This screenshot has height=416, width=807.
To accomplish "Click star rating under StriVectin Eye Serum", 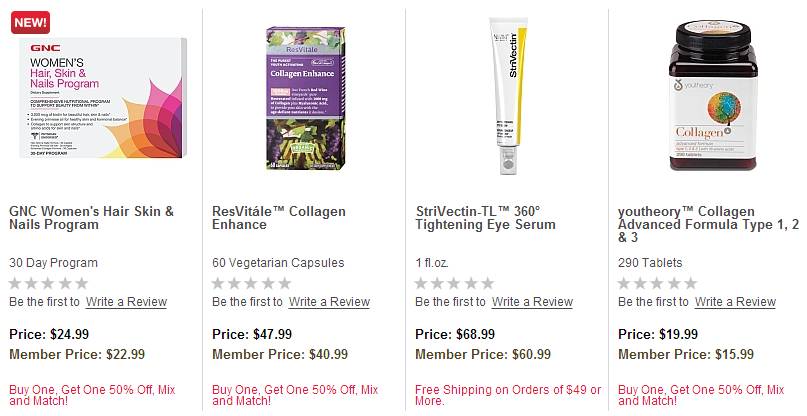I will 454,283.
